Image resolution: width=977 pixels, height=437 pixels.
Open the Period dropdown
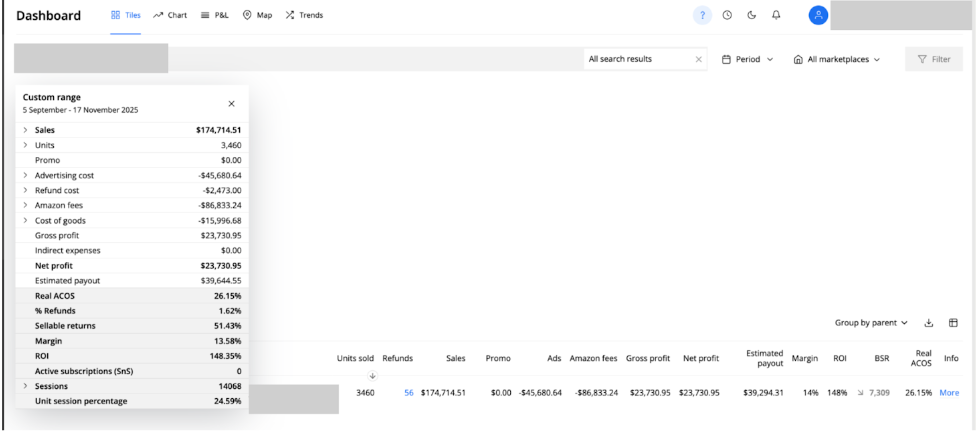(747, 60)
